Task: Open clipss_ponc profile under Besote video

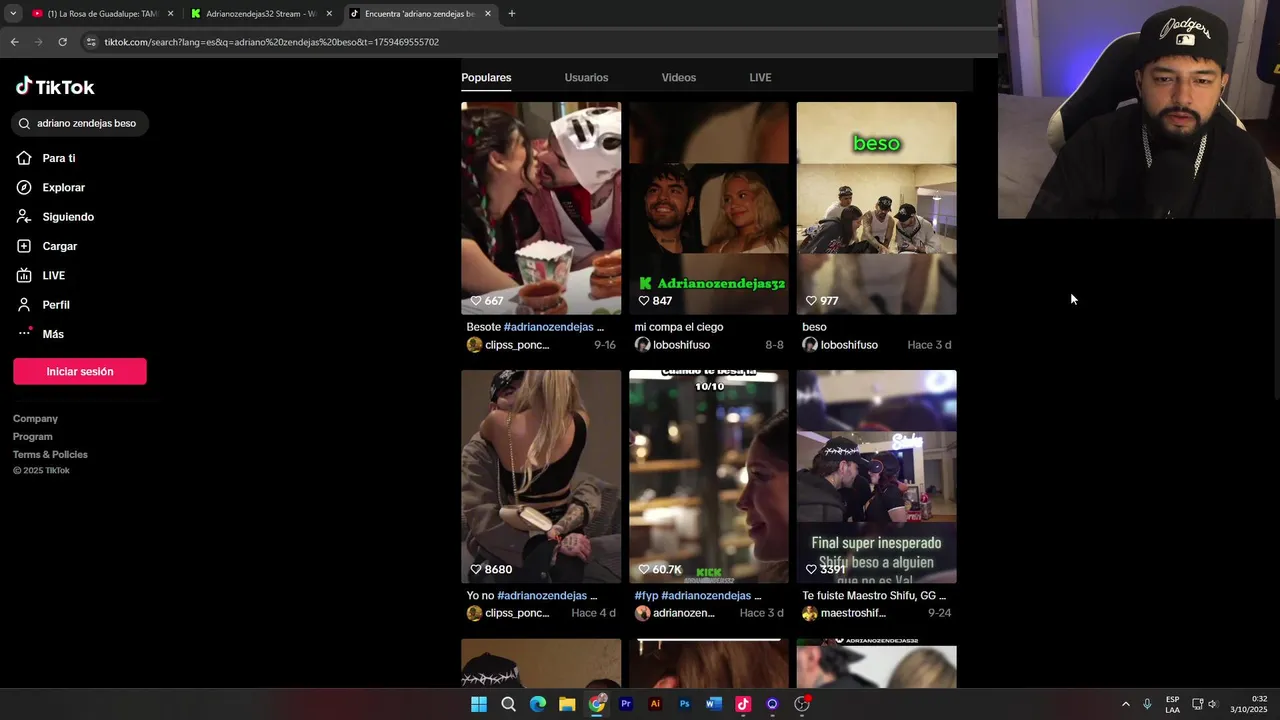Action: click(517, 345)
